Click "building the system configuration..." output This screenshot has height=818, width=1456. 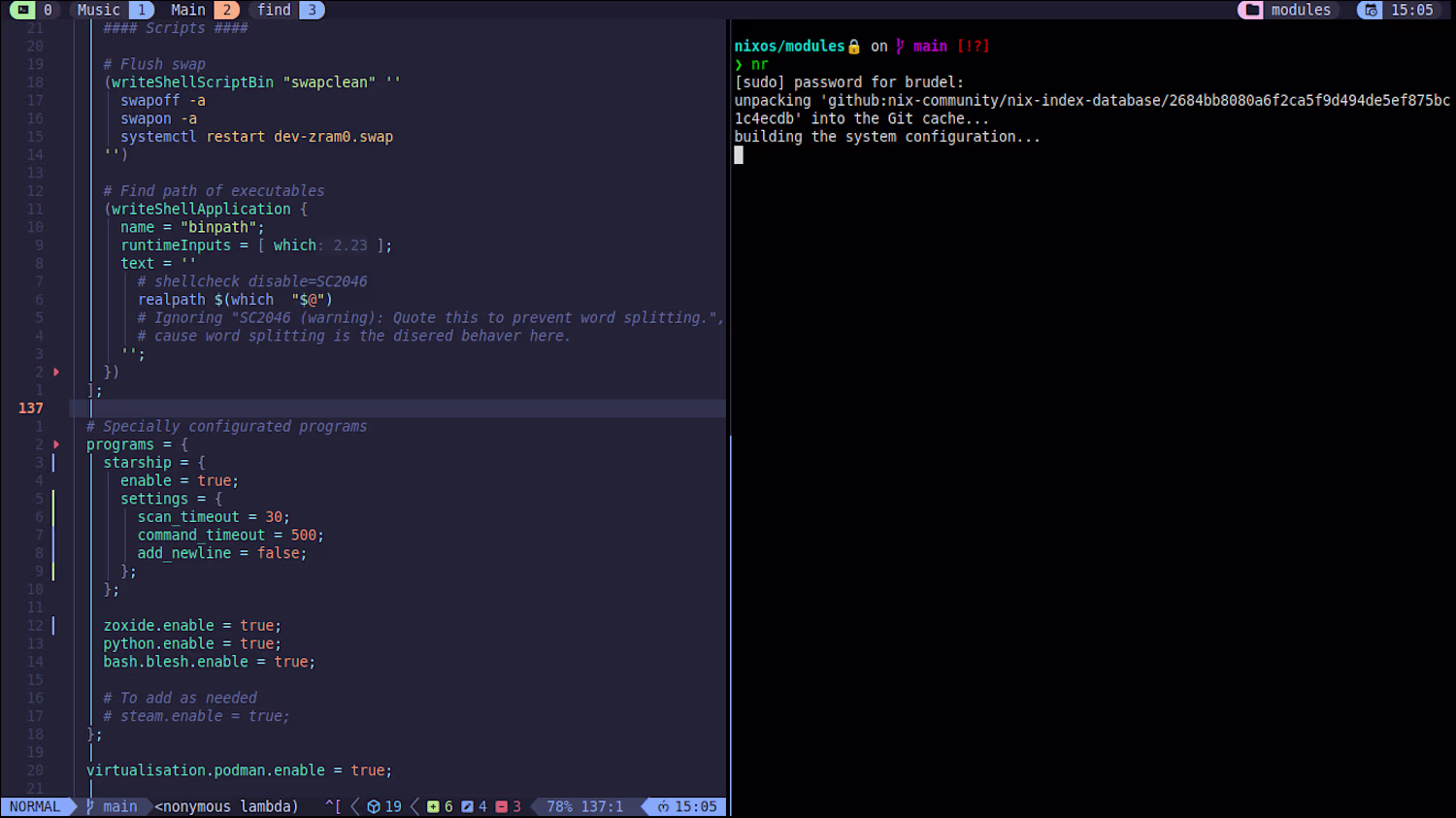(887, 137)
